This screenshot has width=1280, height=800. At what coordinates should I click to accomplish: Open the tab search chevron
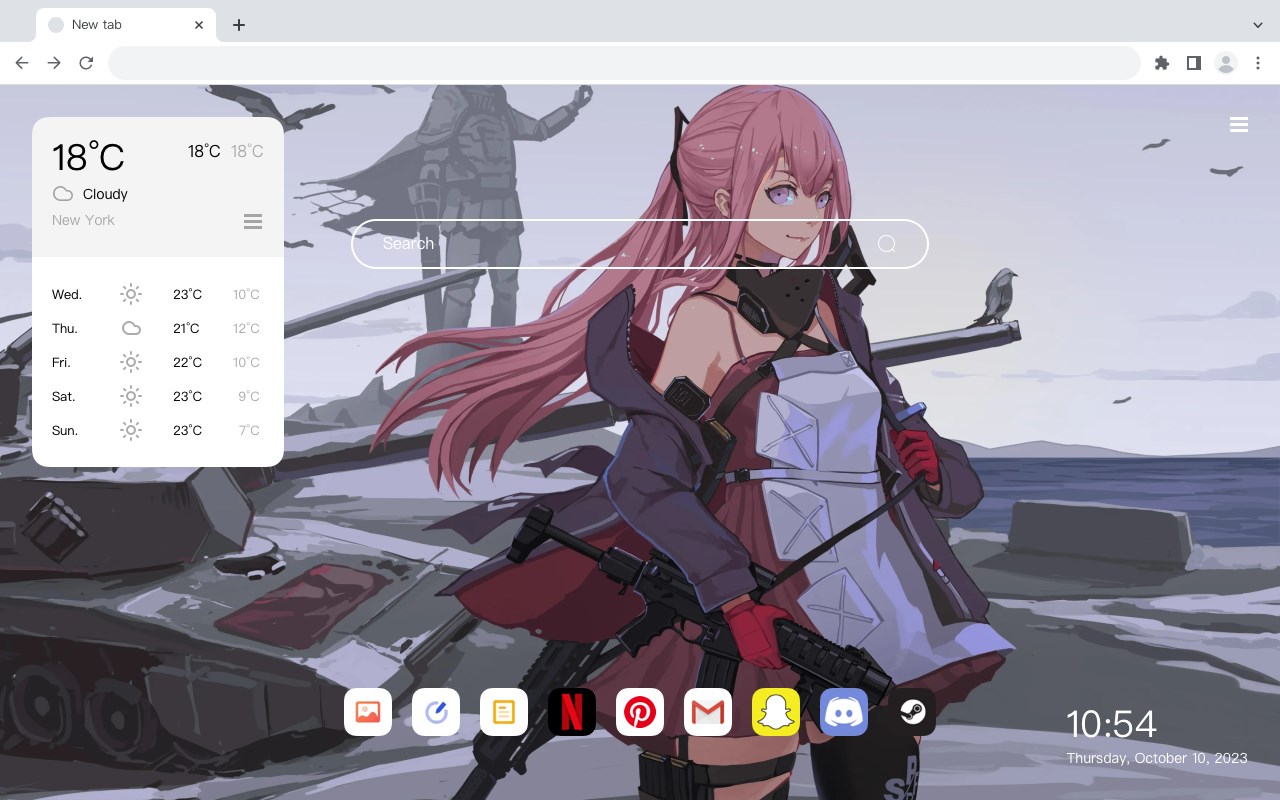pyautogui.click(x=1258, y=25)
